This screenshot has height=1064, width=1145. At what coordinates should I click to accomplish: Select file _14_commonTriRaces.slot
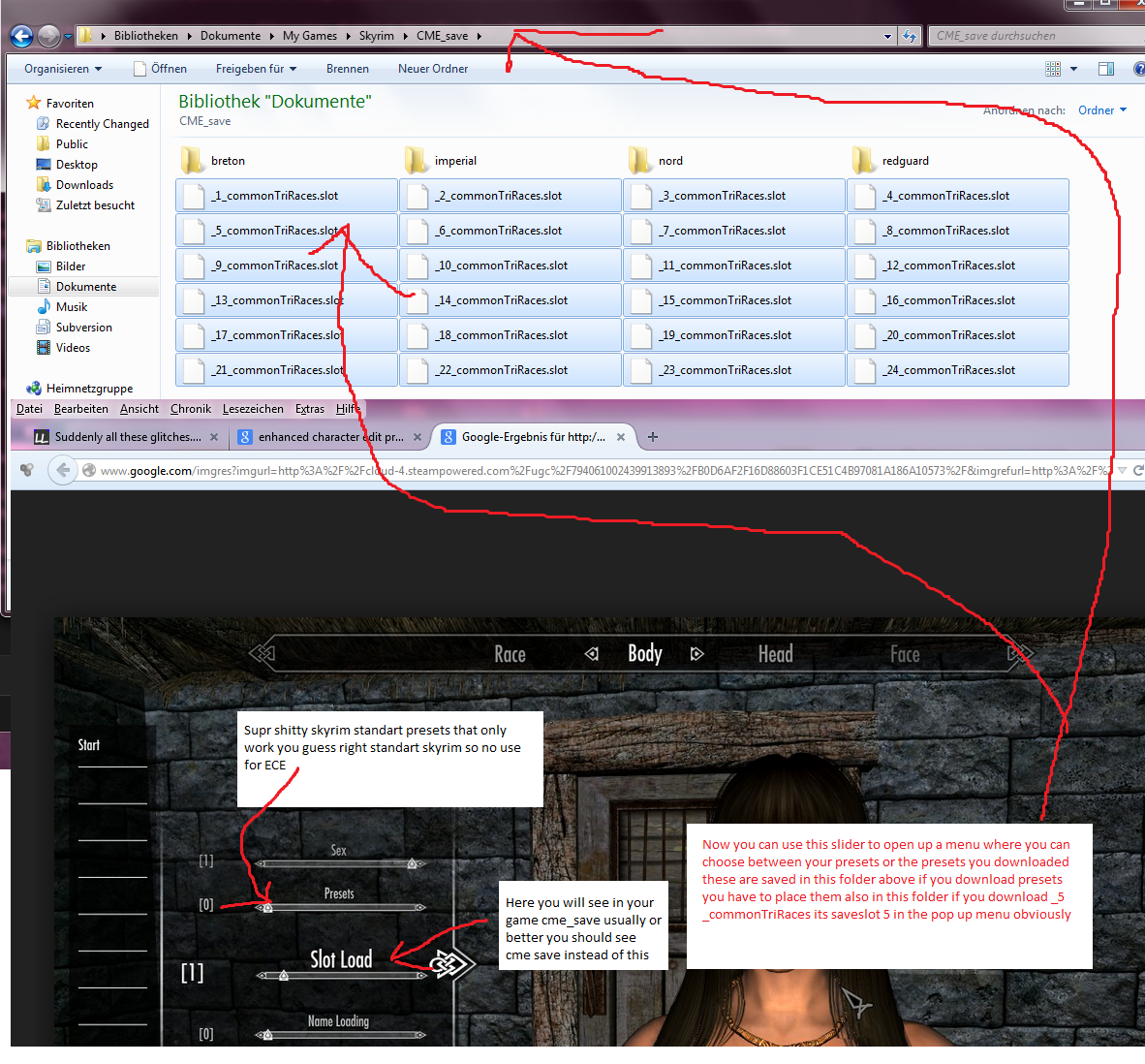point(511,300)
